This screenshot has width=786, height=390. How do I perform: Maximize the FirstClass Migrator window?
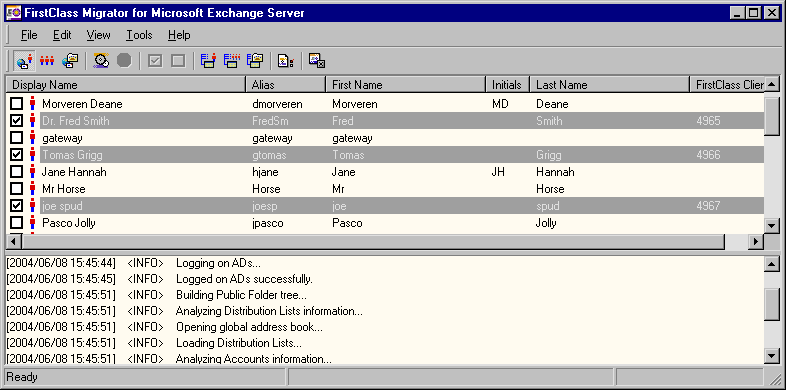(x=753, y=13)
